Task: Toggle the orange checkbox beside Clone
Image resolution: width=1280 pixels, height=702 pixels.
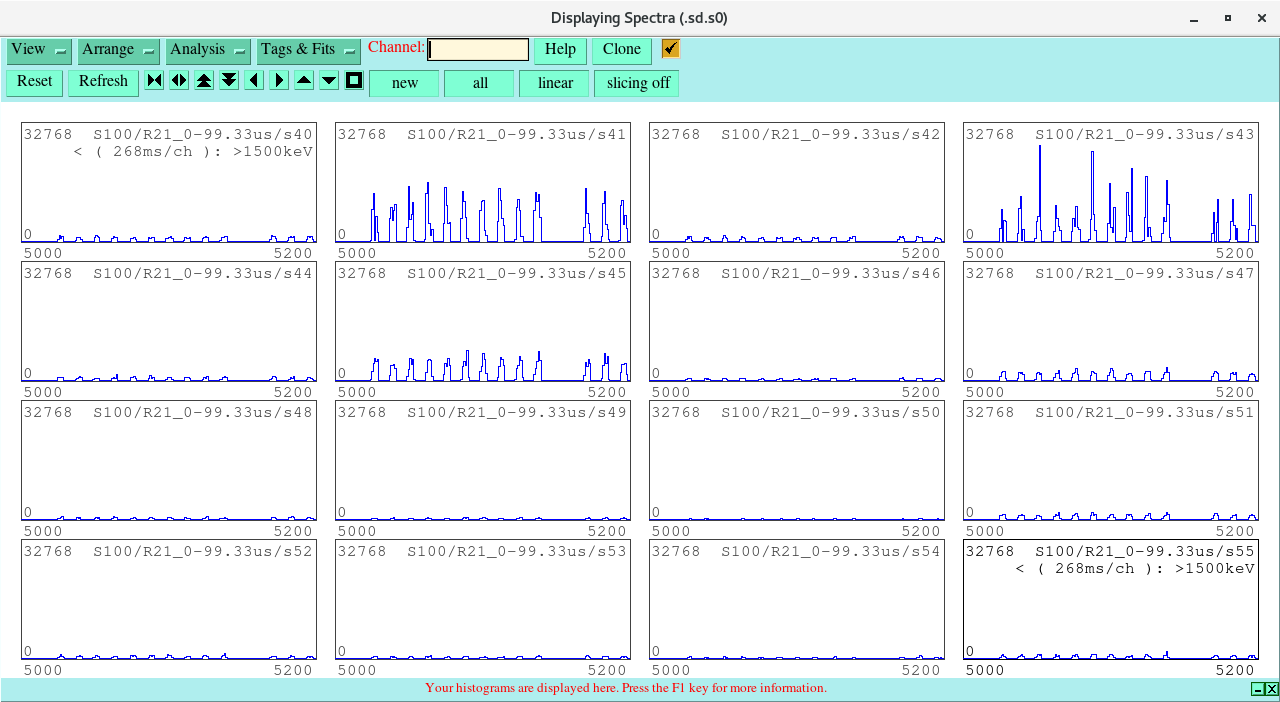Action: pyautogui.click(x=670, y=49)
